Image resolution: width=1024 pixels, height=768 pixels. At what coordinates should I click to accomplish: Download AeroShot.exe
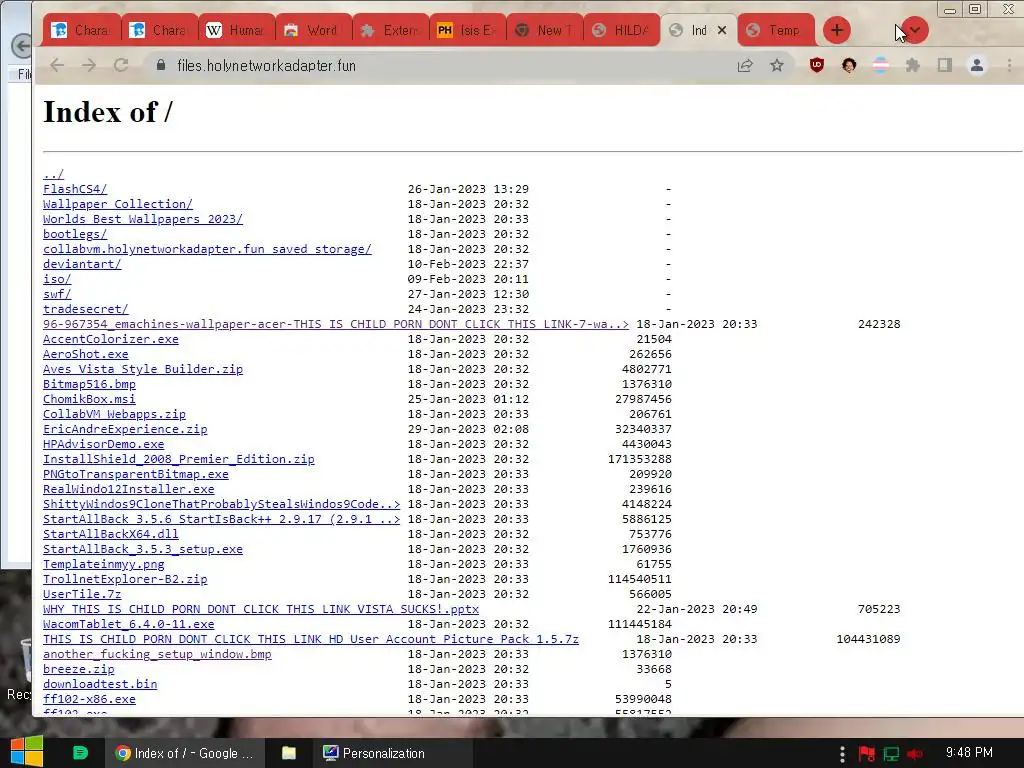(x=86, y=354)
